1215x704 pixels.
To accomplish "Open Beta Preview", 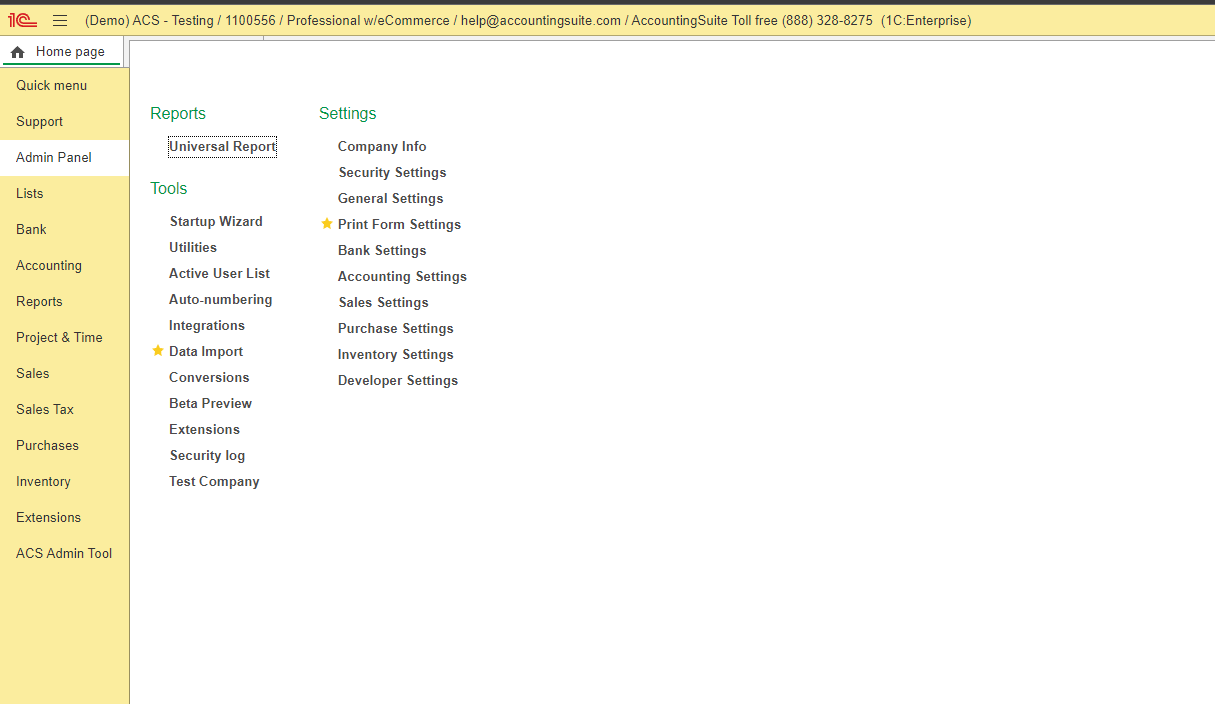I will click(x=210, y=404).
